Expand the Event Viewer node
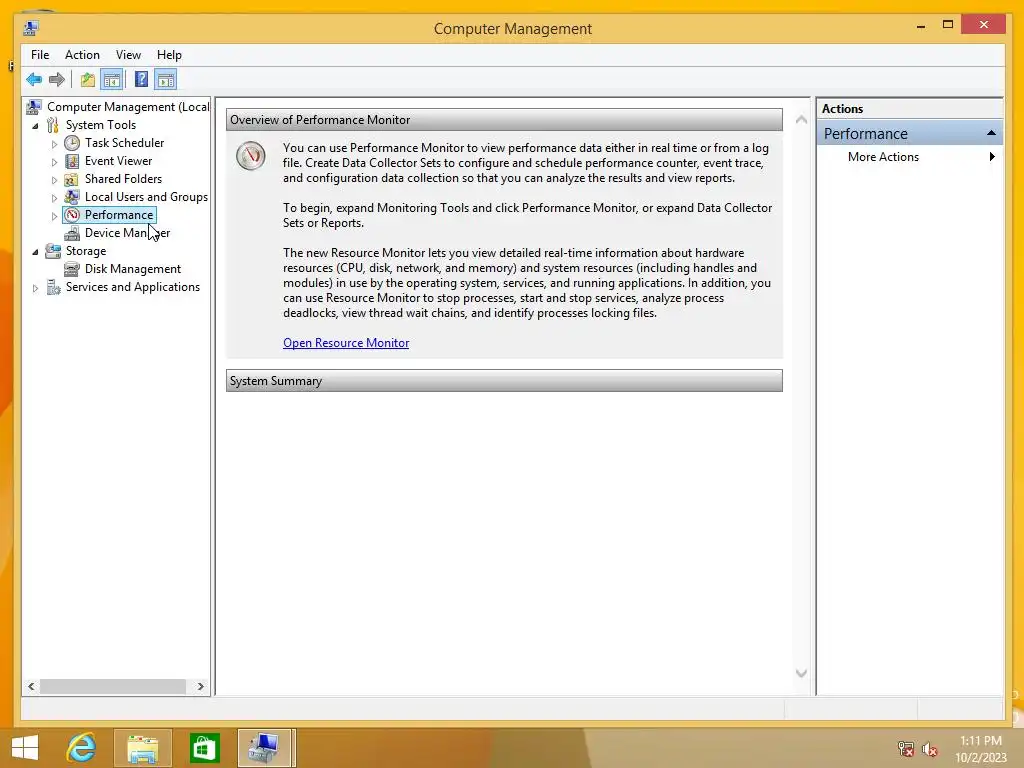The width and height of the screenshot is (1024, 768). [x=54, y=162]
